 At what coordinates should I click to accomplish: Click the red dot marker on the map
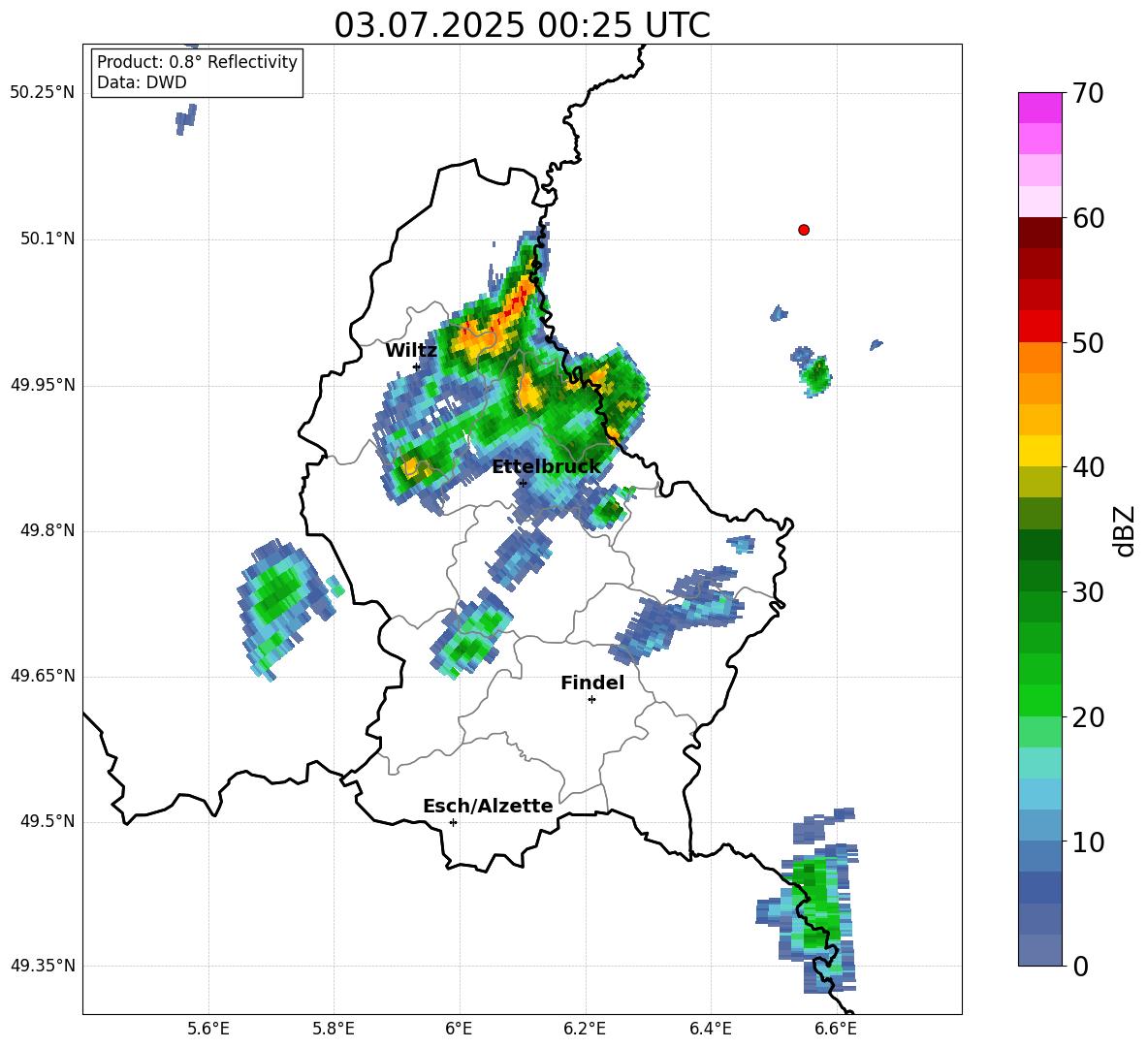point(803,230)
